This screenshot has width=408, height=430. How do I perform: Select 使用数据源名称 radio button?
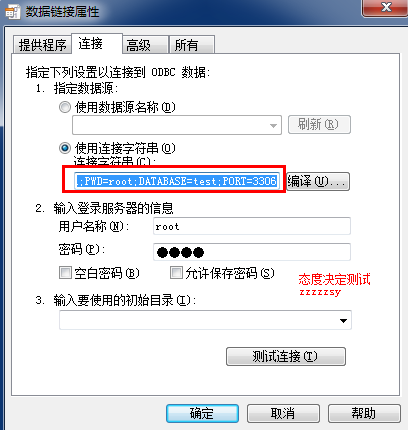[x=65, y=107]
